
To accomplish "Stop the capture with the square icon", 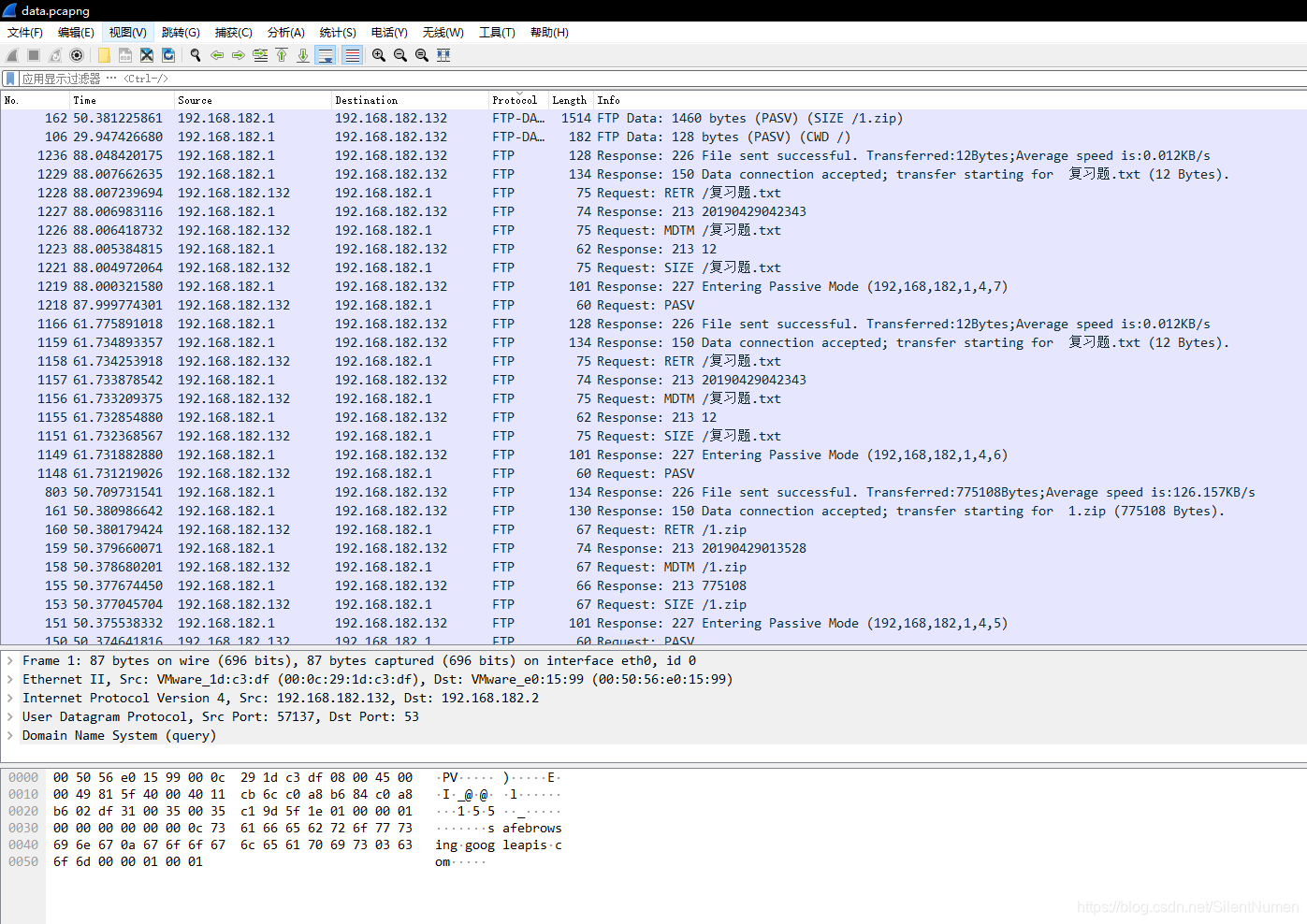I will (34, 55).
